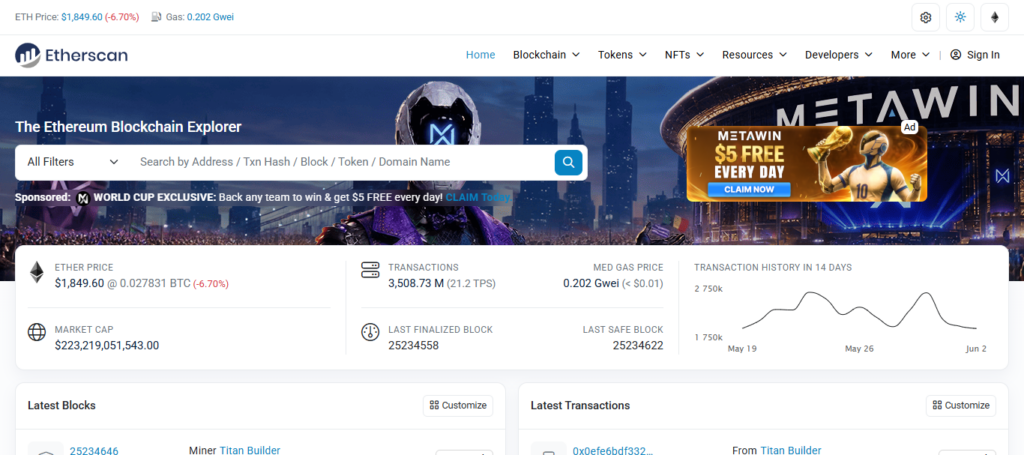
Task: Click the Ether Price value in stats card
Action: pyautogui.click(x=79, y=283)
